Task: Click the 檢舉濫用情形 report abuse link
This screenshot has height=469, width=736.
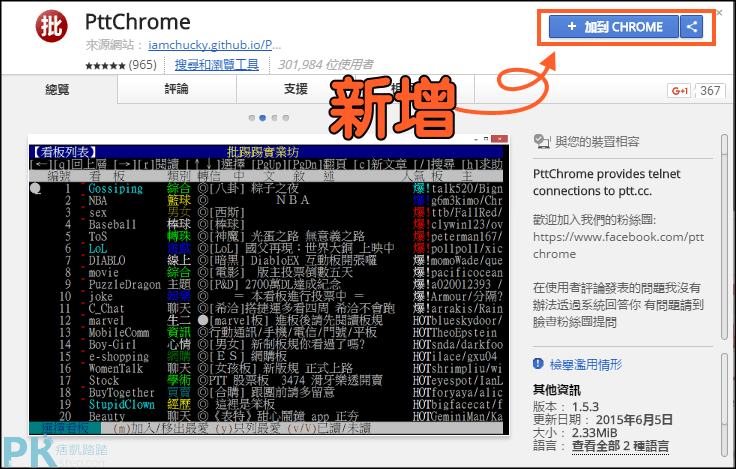Action: pyautogui.click(x=586, y=364)
